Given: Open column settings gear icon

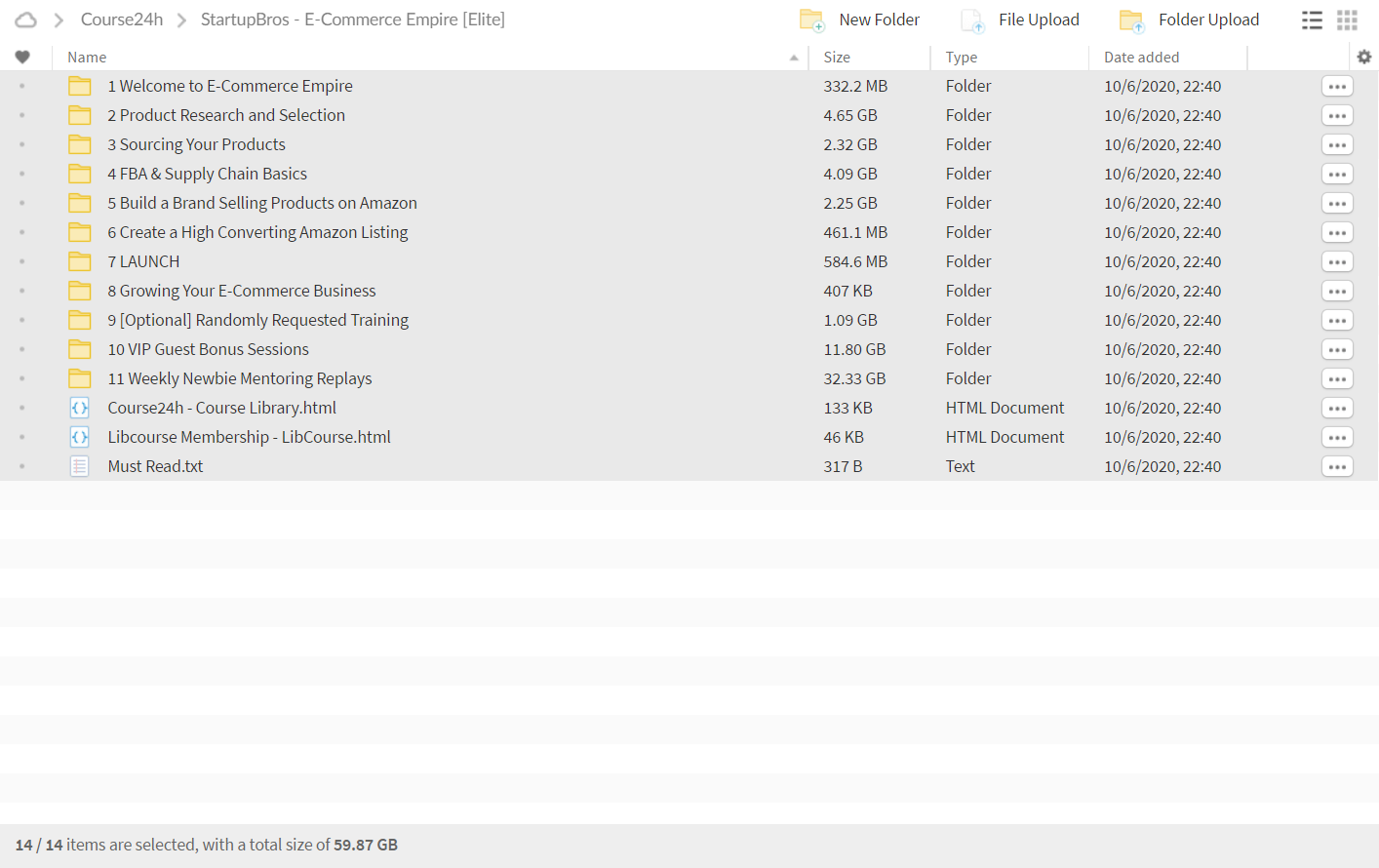Looking at the screenshot, I should coord(1364,57).
